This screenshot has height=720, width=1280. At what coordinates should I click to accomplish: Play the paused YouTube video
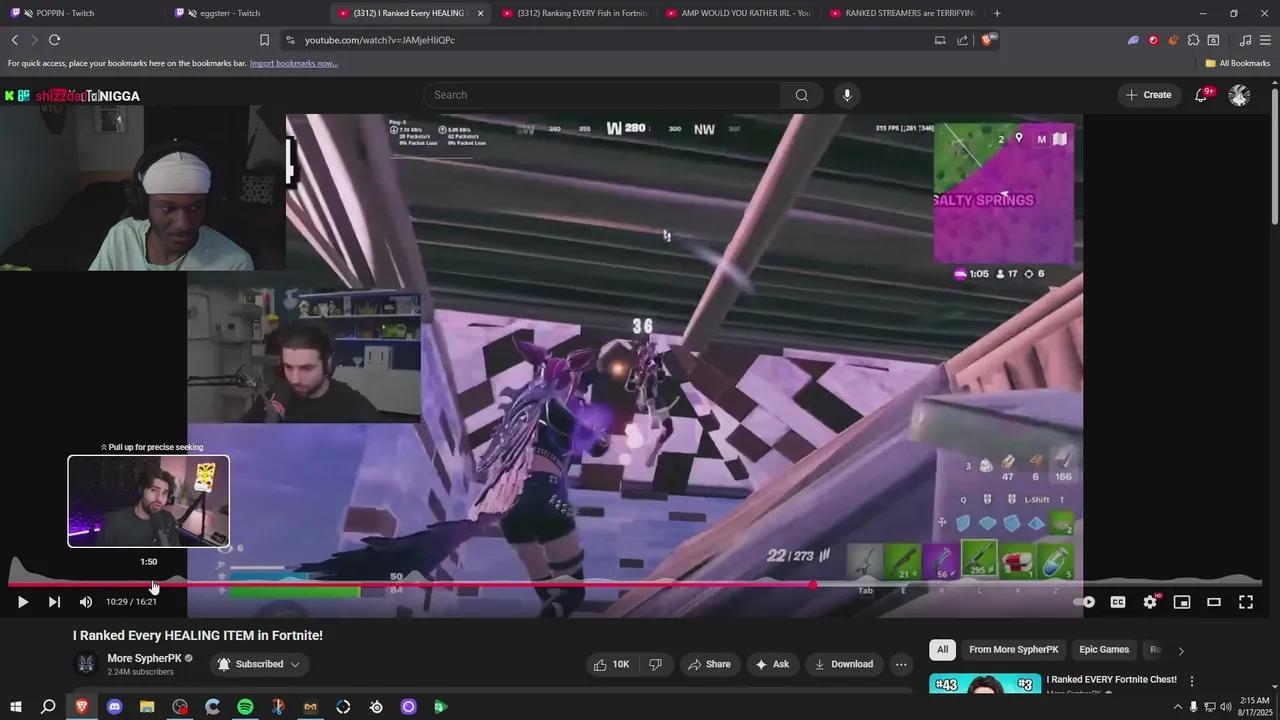23,602
